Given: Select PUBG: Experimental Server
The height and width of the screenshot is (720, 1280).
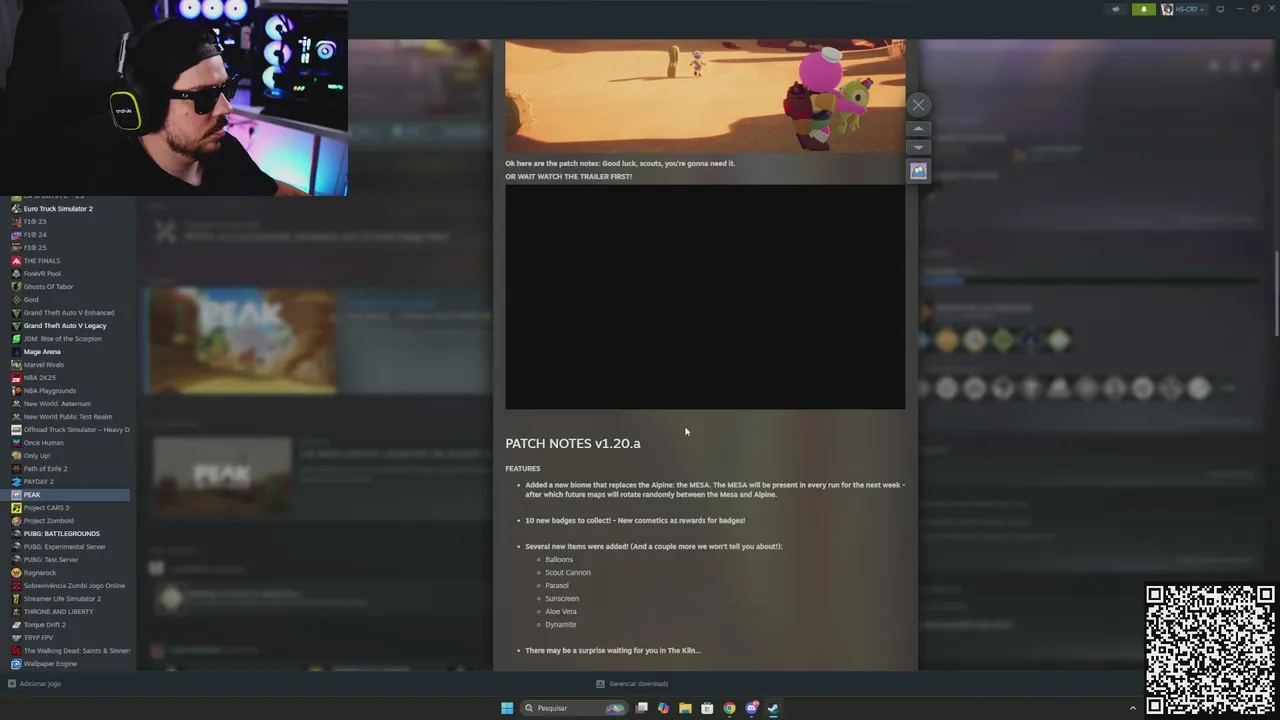Looking at the screenshot, I should coord(65,546).
